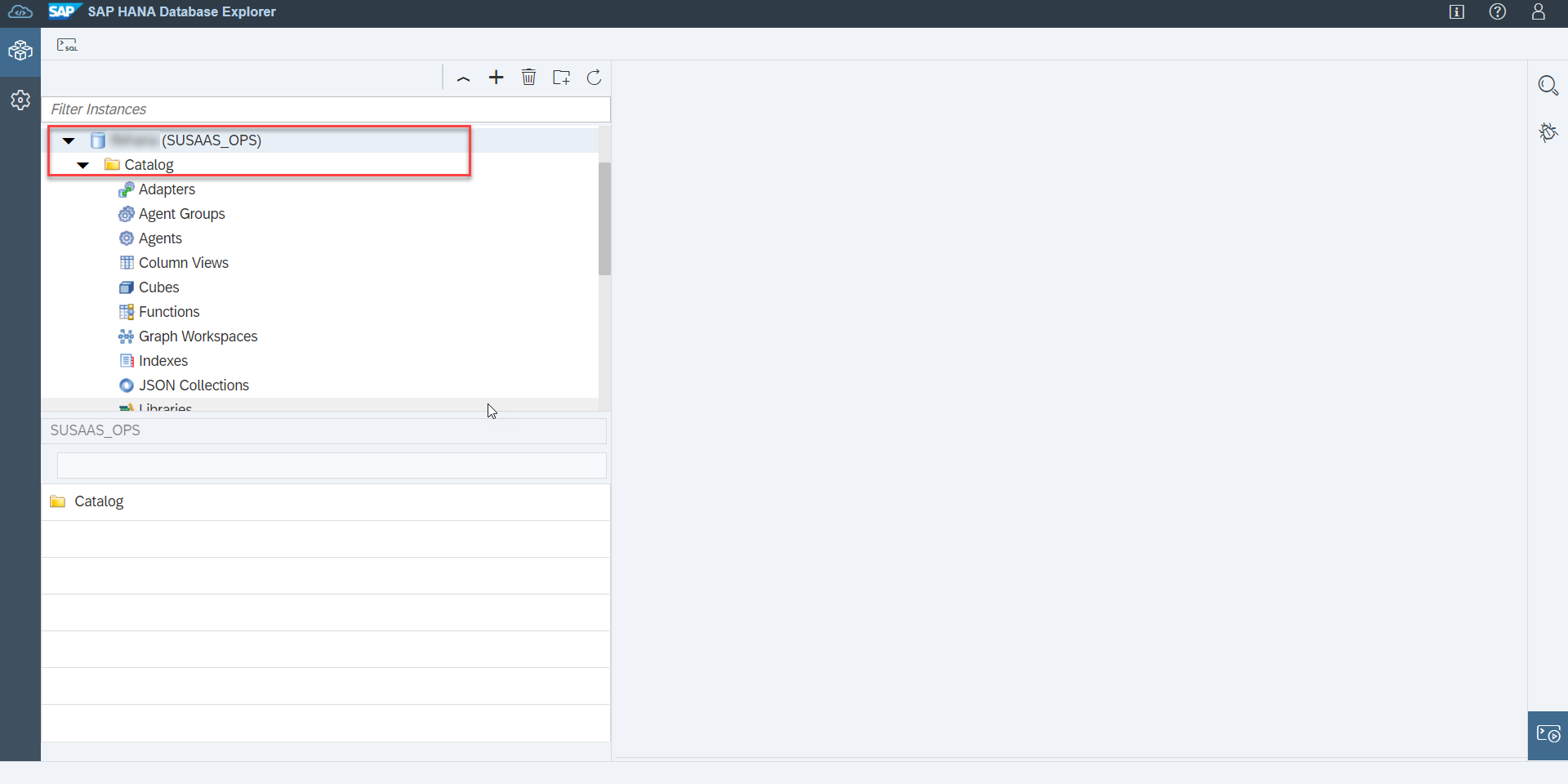The image size is (1568, 784).
Task: Click the Catalog row in lower list
Action: point(326,501)
